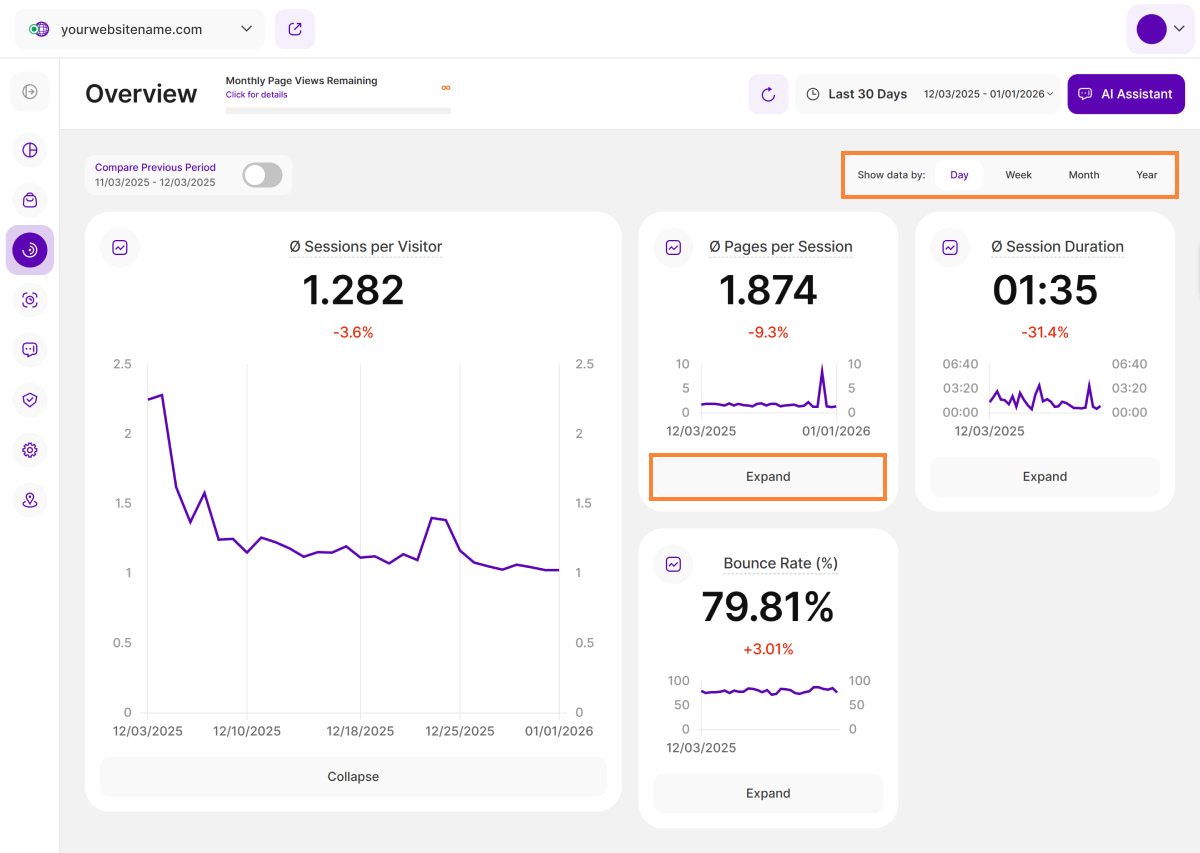Viewport: 1200px width, 853px height.
Task: Open the settings gear in sidebar
Action: (x=30, y=450)
